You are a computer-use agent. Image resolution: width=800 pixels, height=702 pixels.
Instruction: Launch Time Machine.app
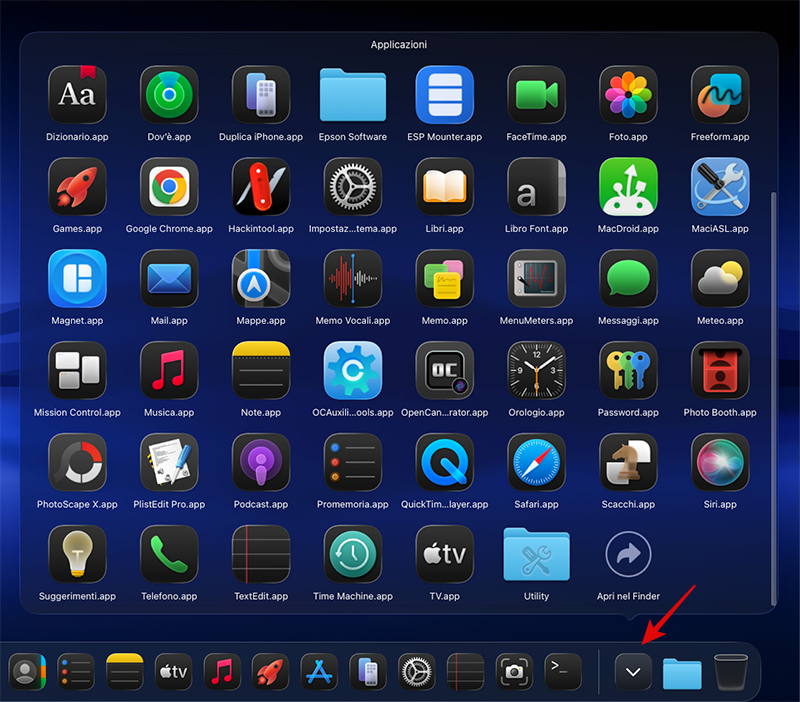tap(353, 554)
